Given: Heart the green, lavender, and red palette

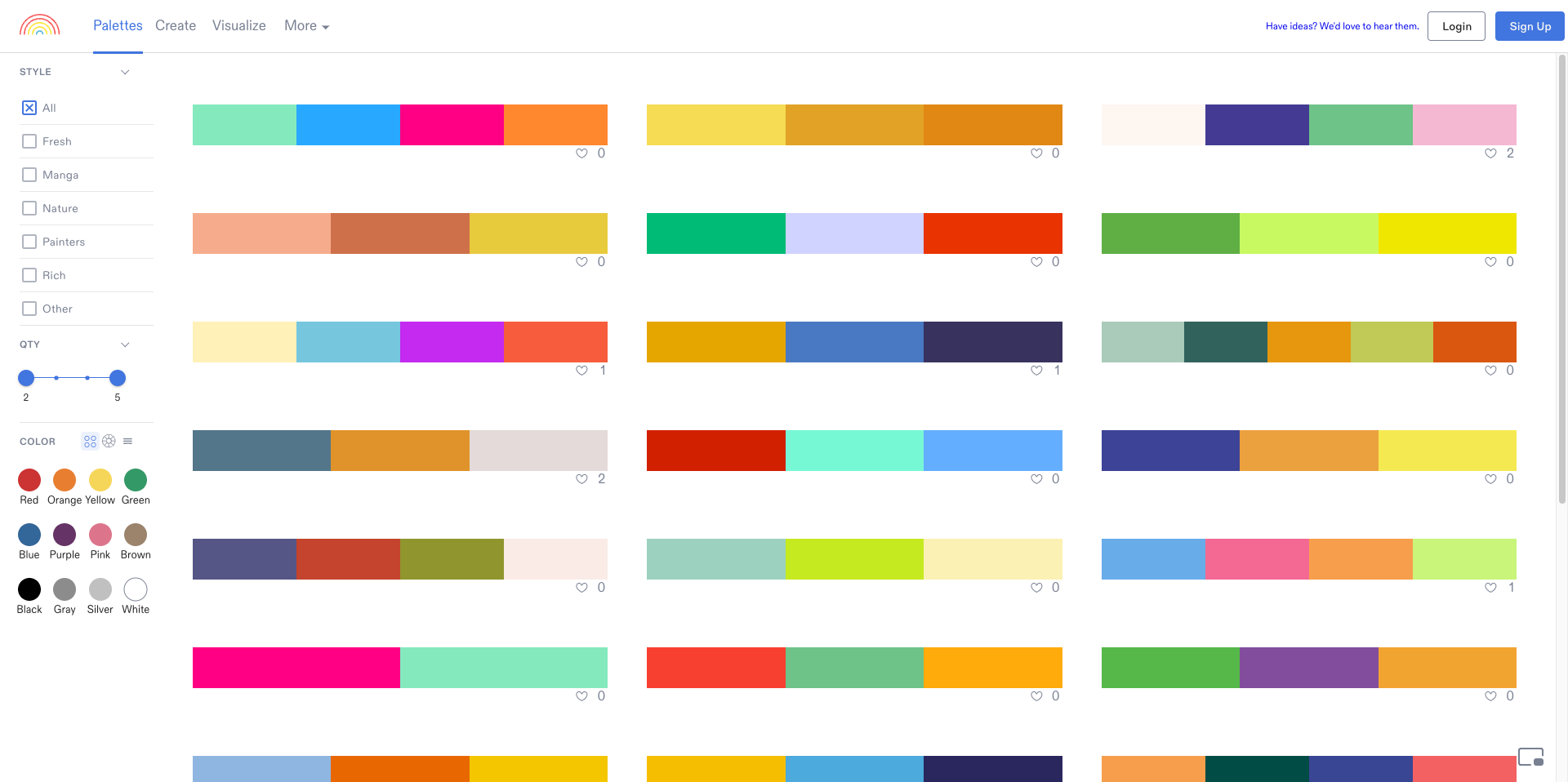Looking at the screenshot, I should [1036, 262].
